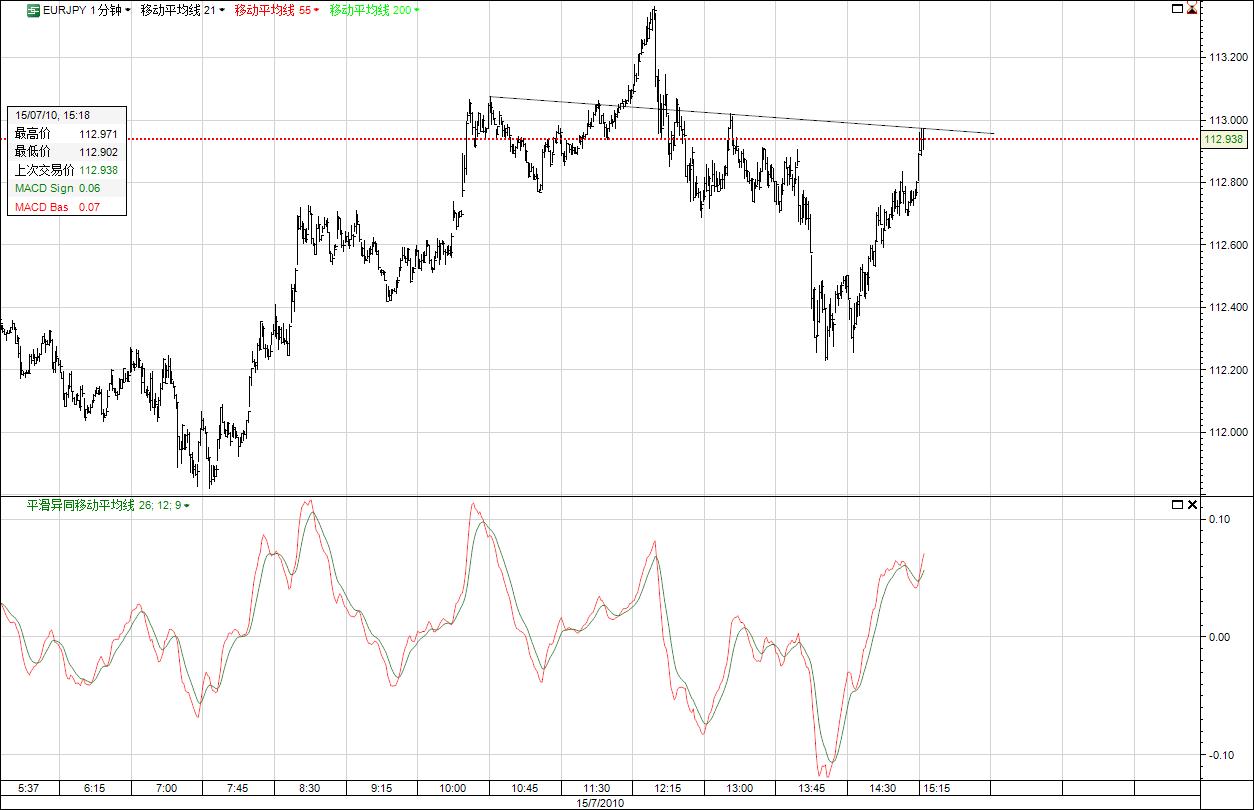Select the 最低价 112.902 data row

pyautogui.click(x=67, y=152)
